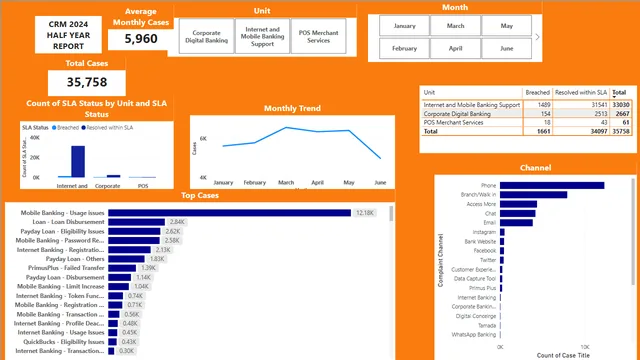Viewport: 640px width, 360px height.
Task: Click the 35758 grand total cell
Action: pos(621,131)
